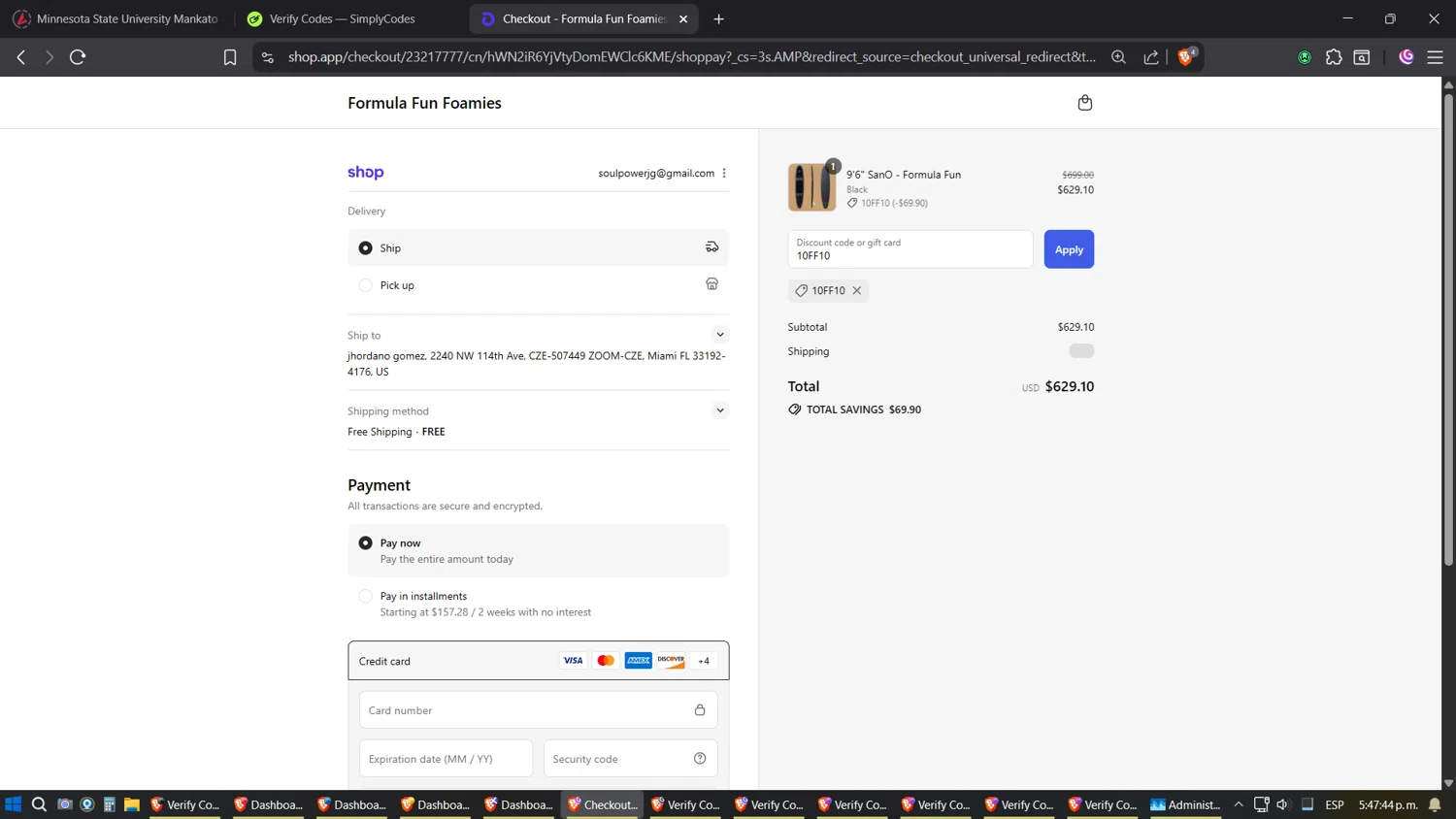Open the calculator taskbar icon
Image resolution: width=1456 pixels, height=819 pixels.
110,804
